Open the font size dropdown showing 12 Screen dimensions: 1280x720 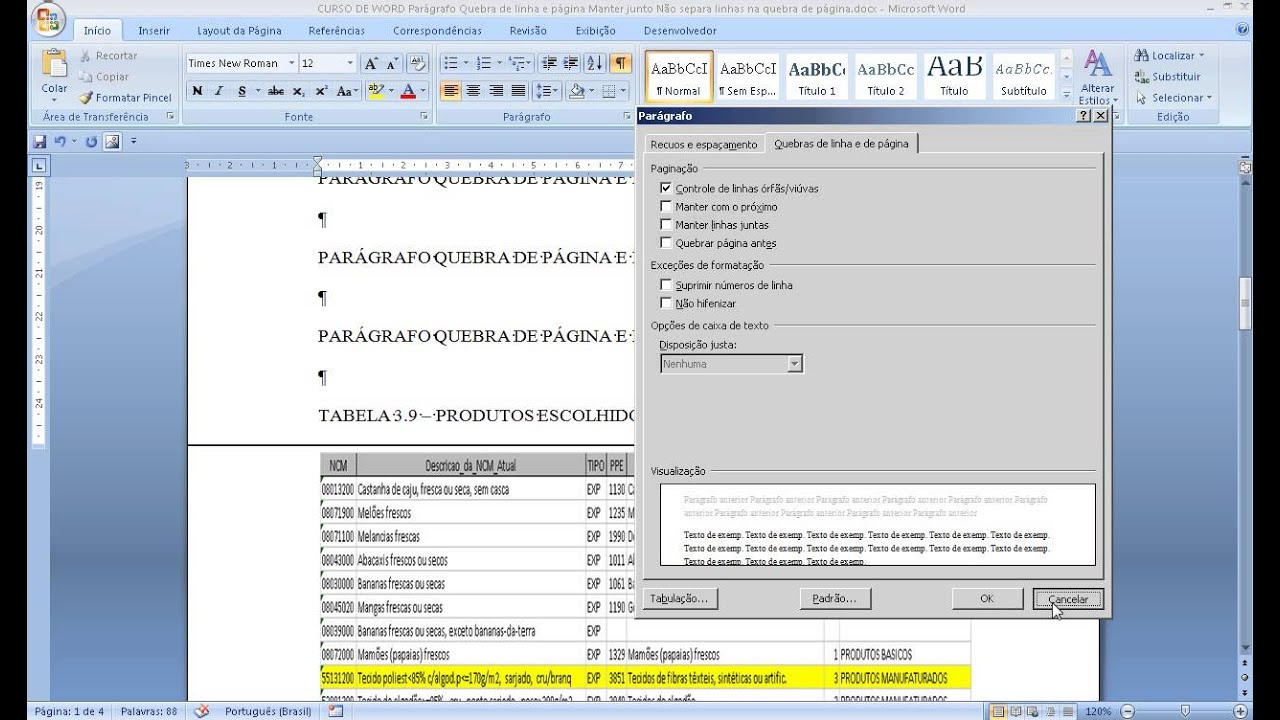pos(350,63)
